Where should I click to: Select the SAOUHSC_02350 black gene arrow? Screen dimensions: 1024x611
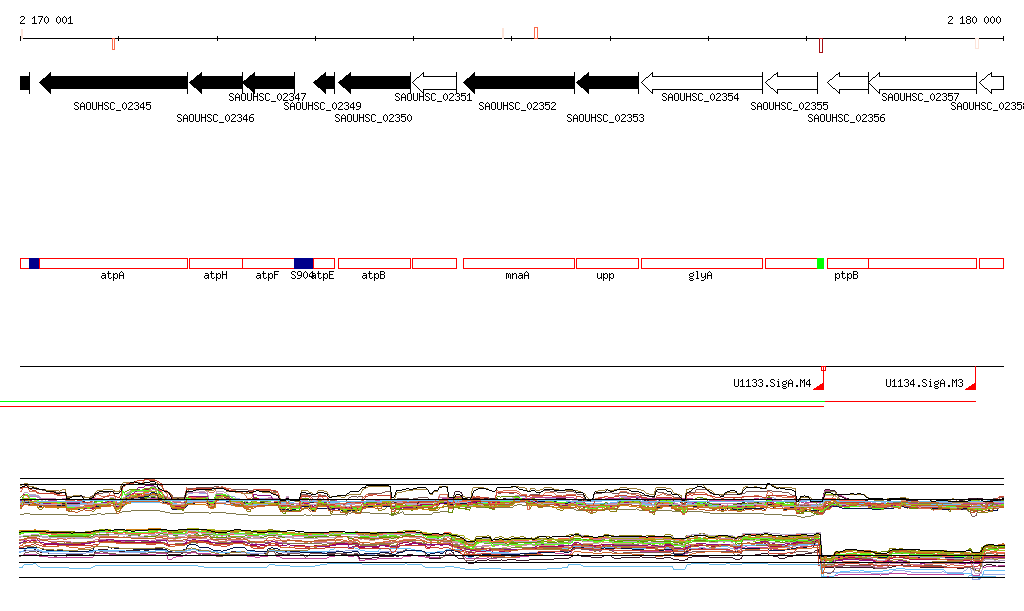pos(374,82)
